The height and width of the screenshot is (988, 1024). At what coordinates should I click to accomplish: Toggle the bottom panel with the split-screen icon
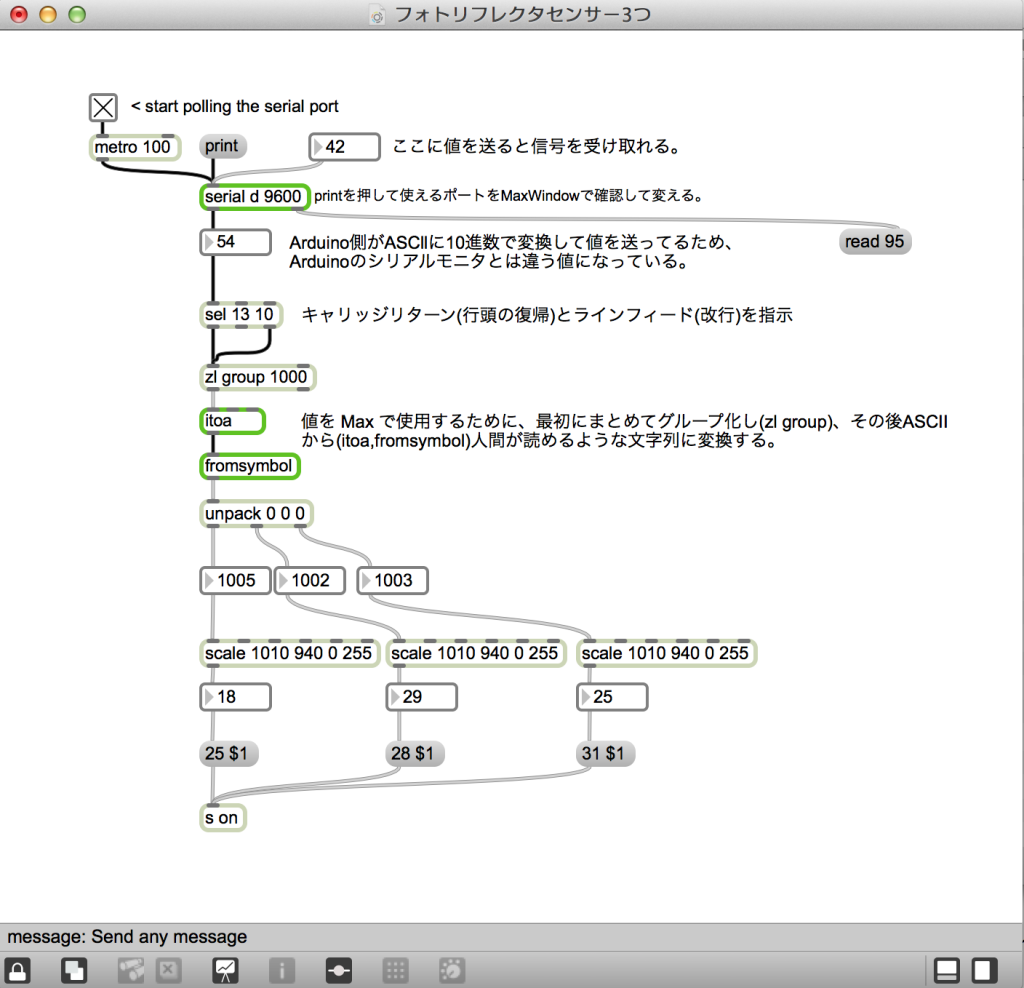(946, 969)
